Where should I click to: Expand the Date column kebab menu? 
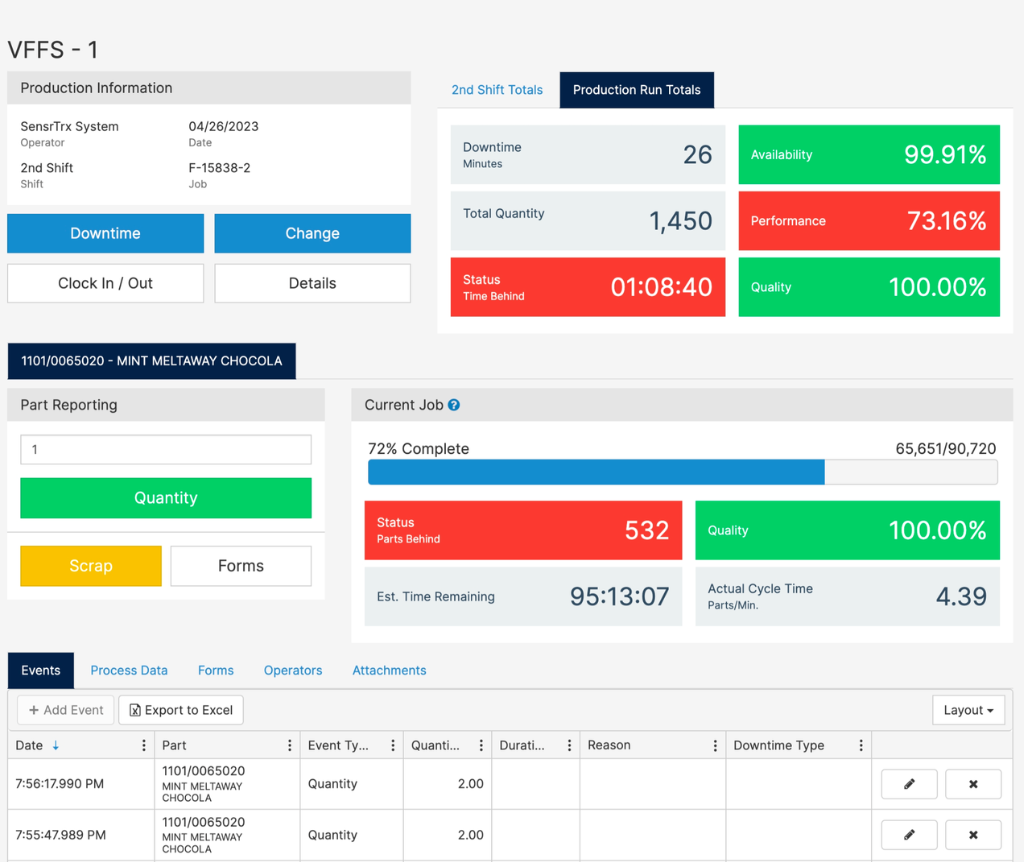click(x=146, y=745)
